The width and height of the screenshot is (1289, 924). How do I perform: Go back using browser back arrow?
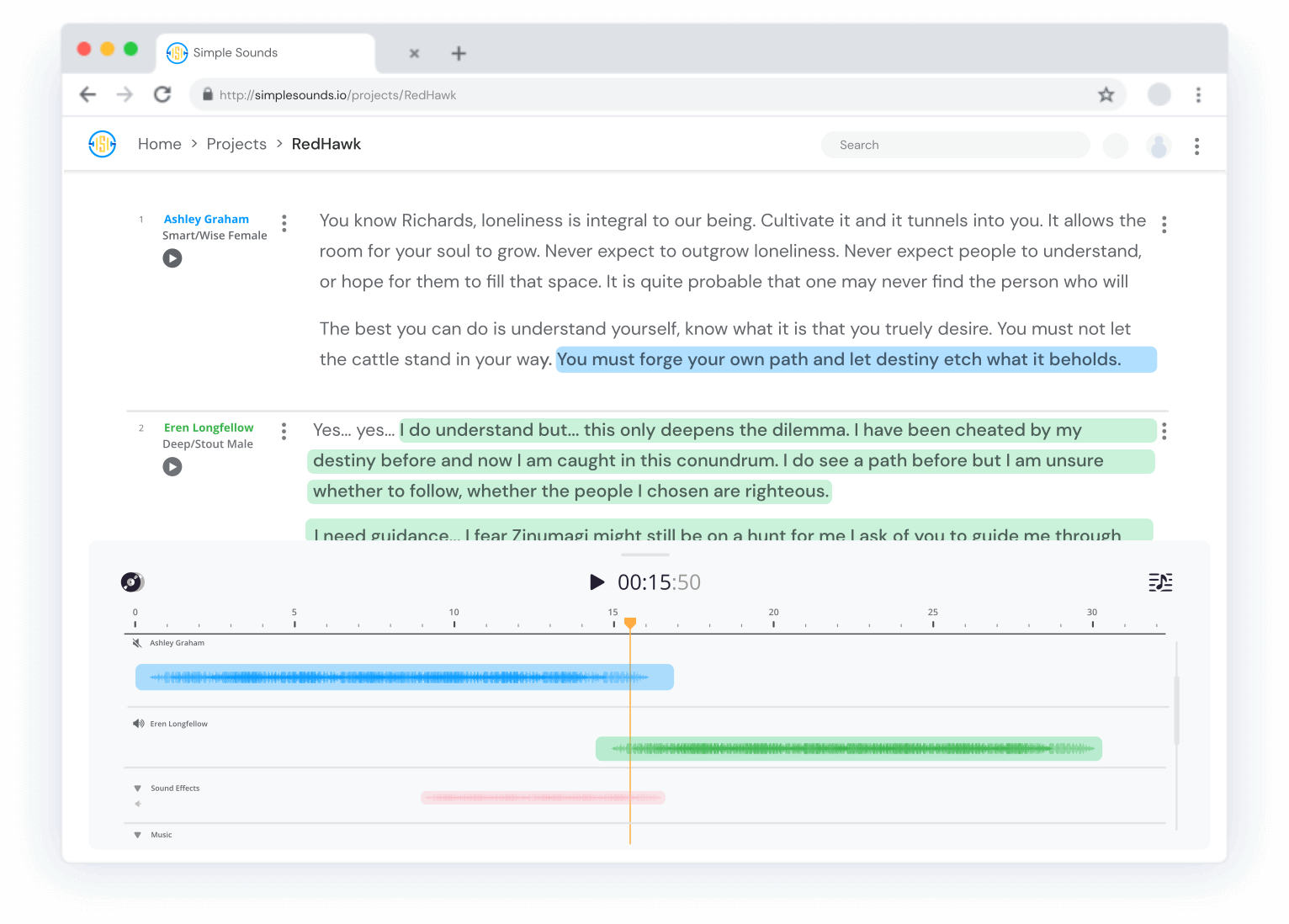[x=88, y=94]
